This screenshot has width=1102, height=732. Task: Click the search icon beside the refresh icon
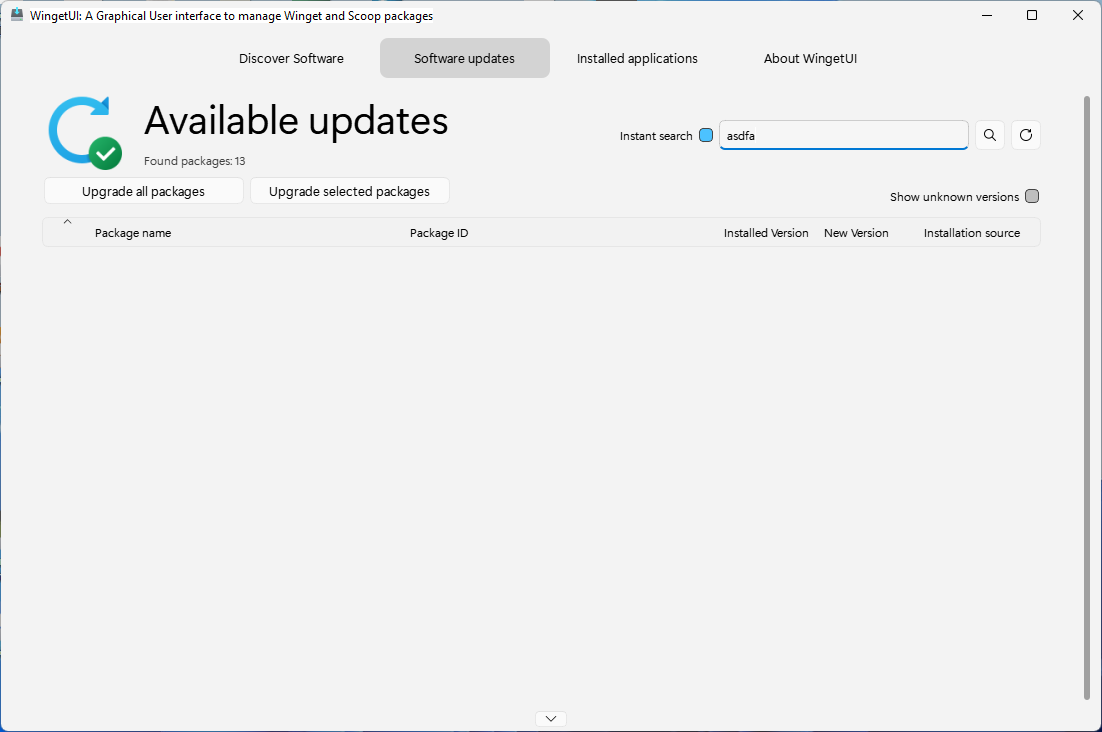[989, 134]
